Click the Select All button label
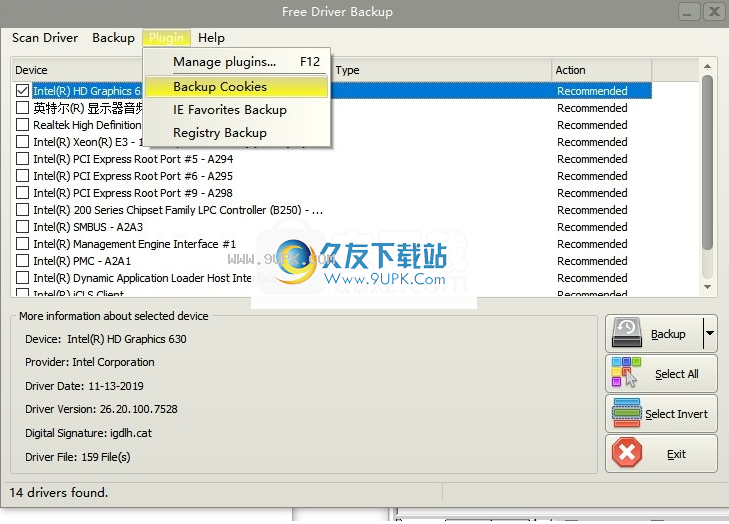Viewport: 729px width, 524px height. coord(676,374)
